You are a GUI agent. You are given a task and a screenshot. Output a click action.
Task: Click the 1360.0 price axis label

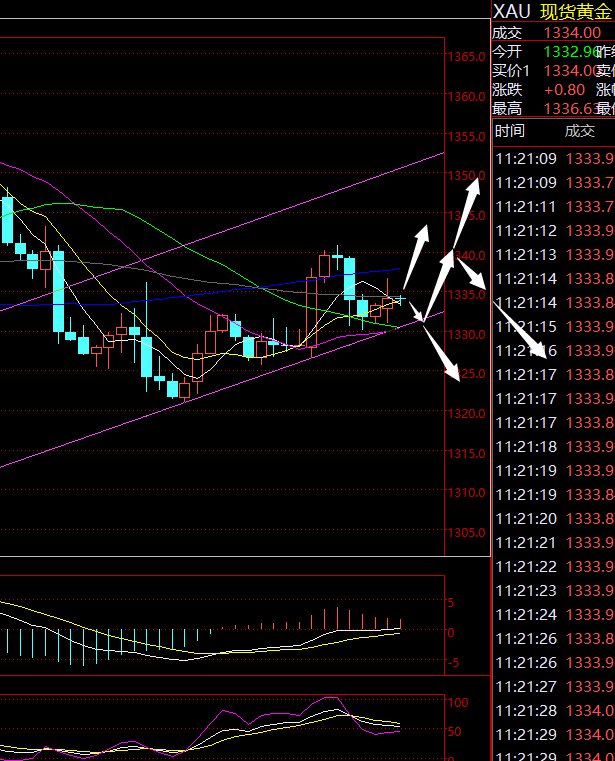click(466, 97)
